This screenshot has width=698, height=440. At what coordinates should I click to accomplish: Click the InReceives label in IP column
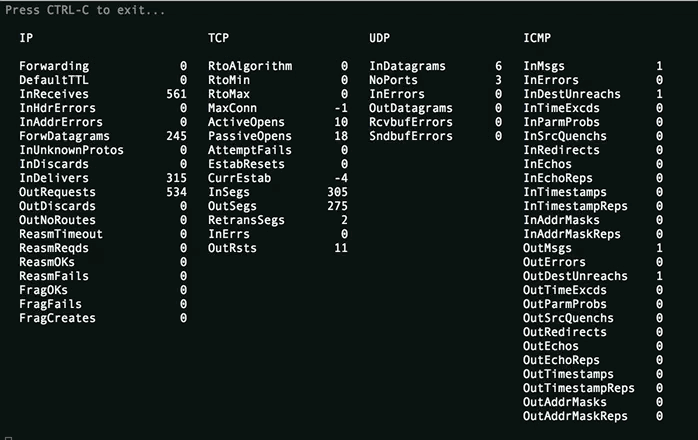click(54, 94)
